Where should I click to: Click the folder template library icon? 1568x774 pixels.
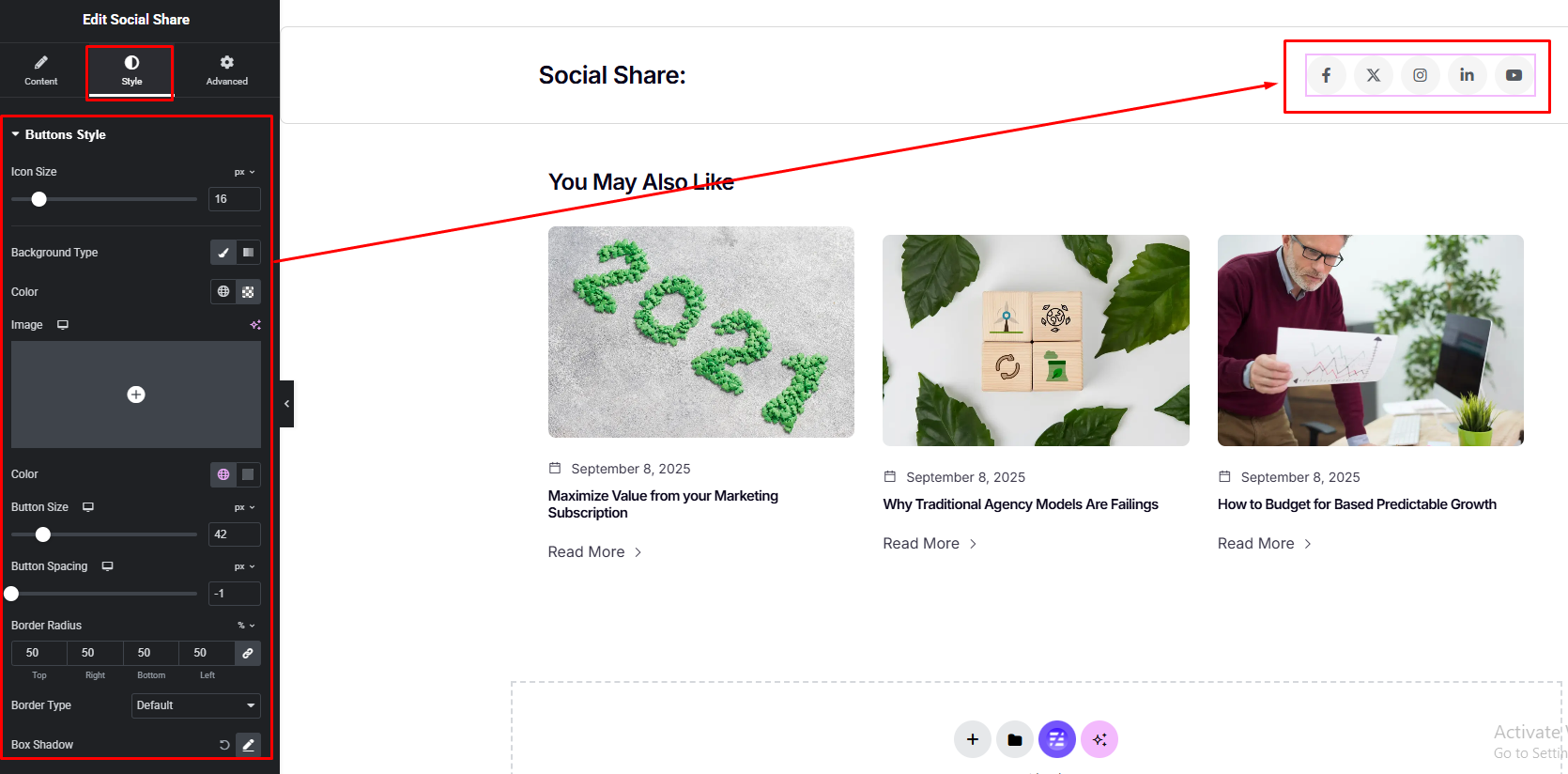(x=1015, y=739)
